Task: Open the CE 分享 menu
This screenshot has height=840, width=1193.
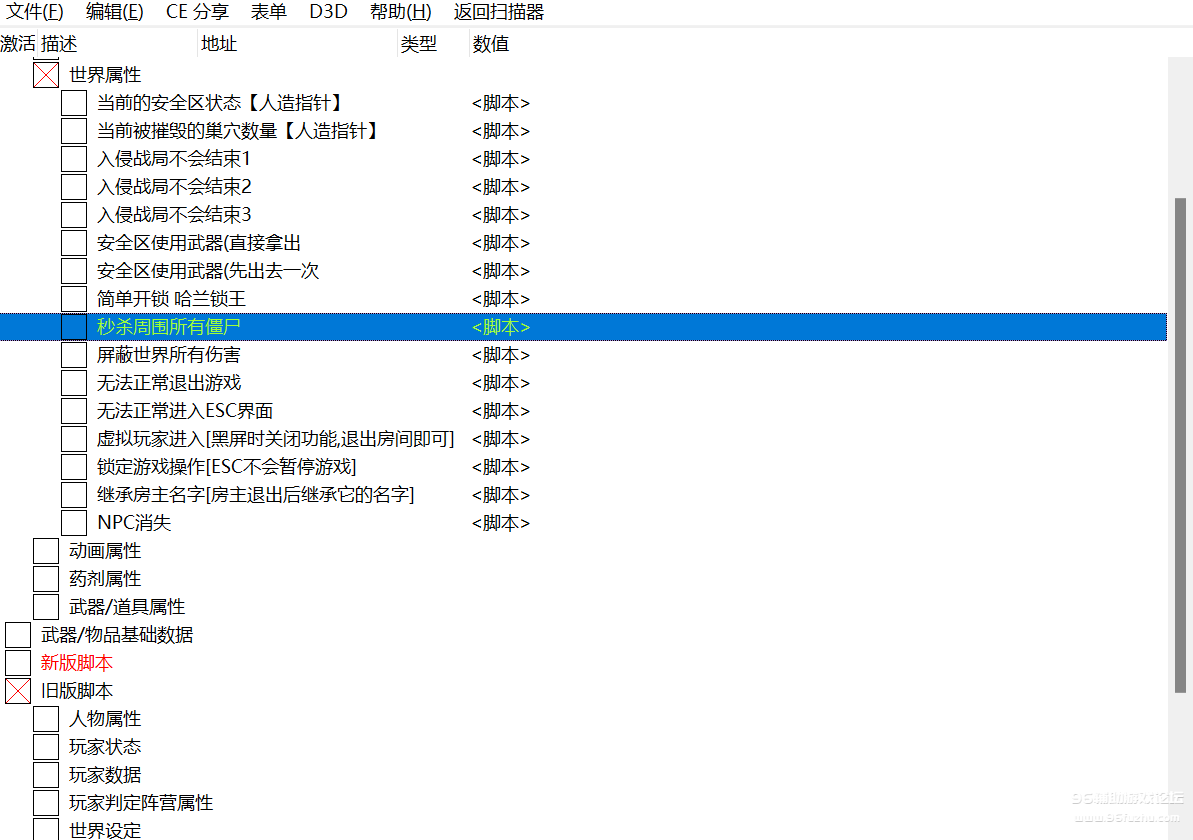Action: (x=197, y=12)
